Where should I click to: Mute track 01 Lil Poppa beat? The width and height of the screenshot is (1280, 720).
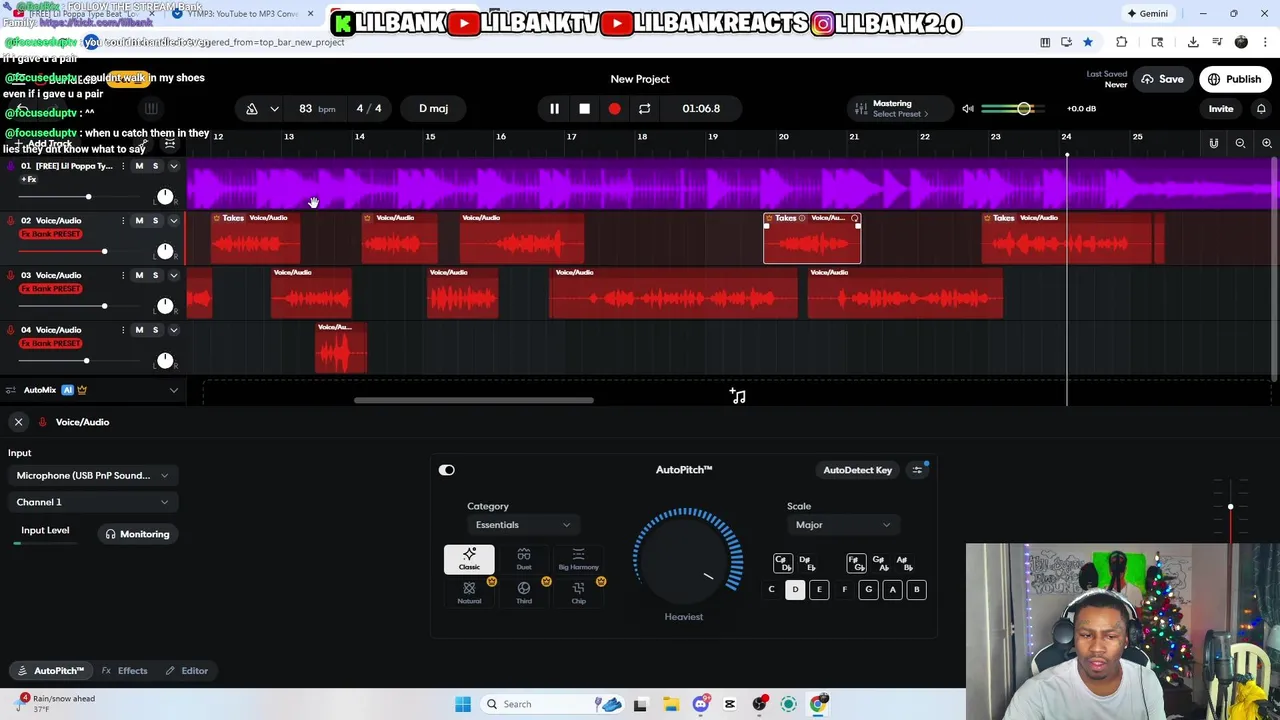click(x=139, y=166)
